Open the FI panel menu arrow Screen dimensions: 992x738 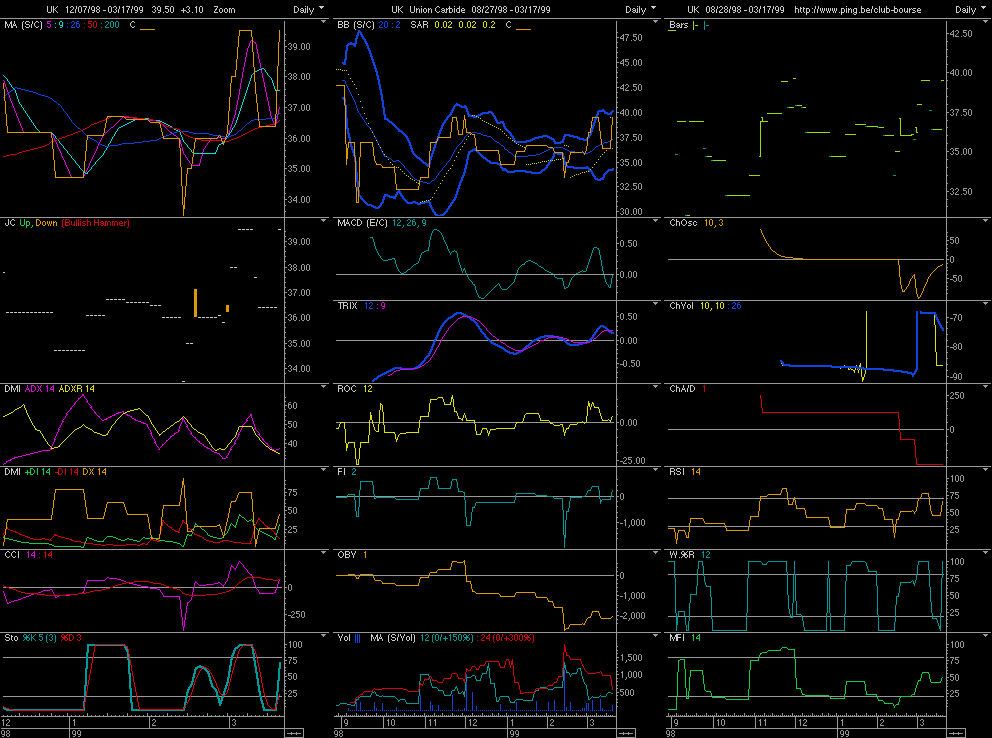(x=655, y=469)
